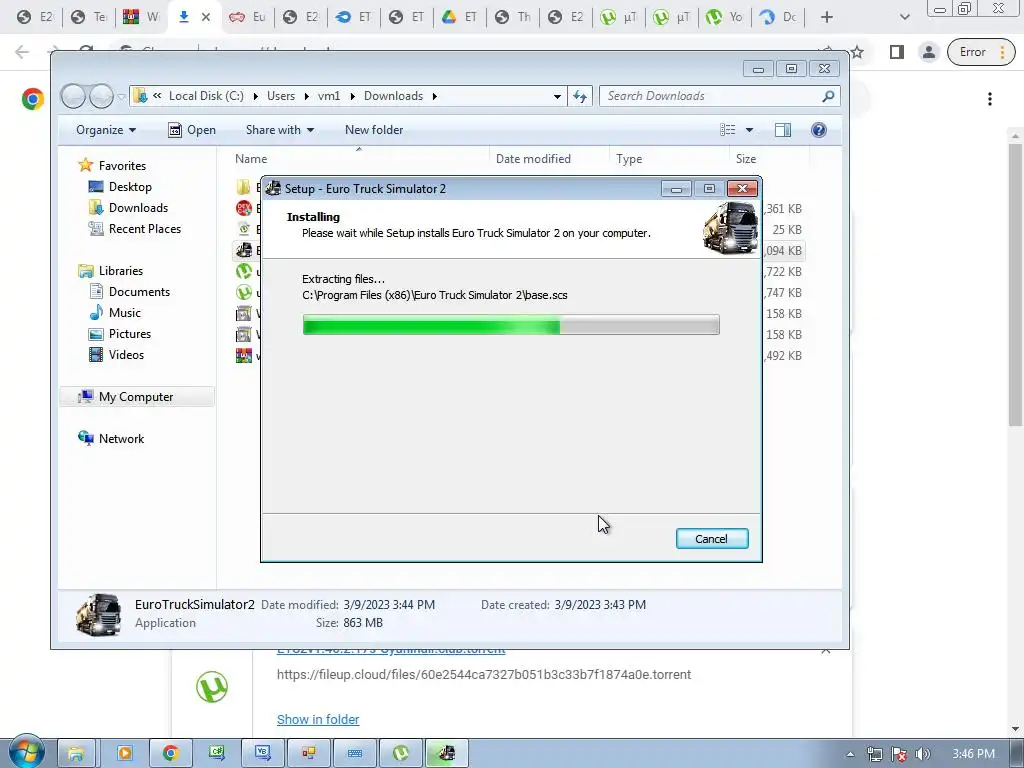Click the green installation progress bar

(511, 325)
